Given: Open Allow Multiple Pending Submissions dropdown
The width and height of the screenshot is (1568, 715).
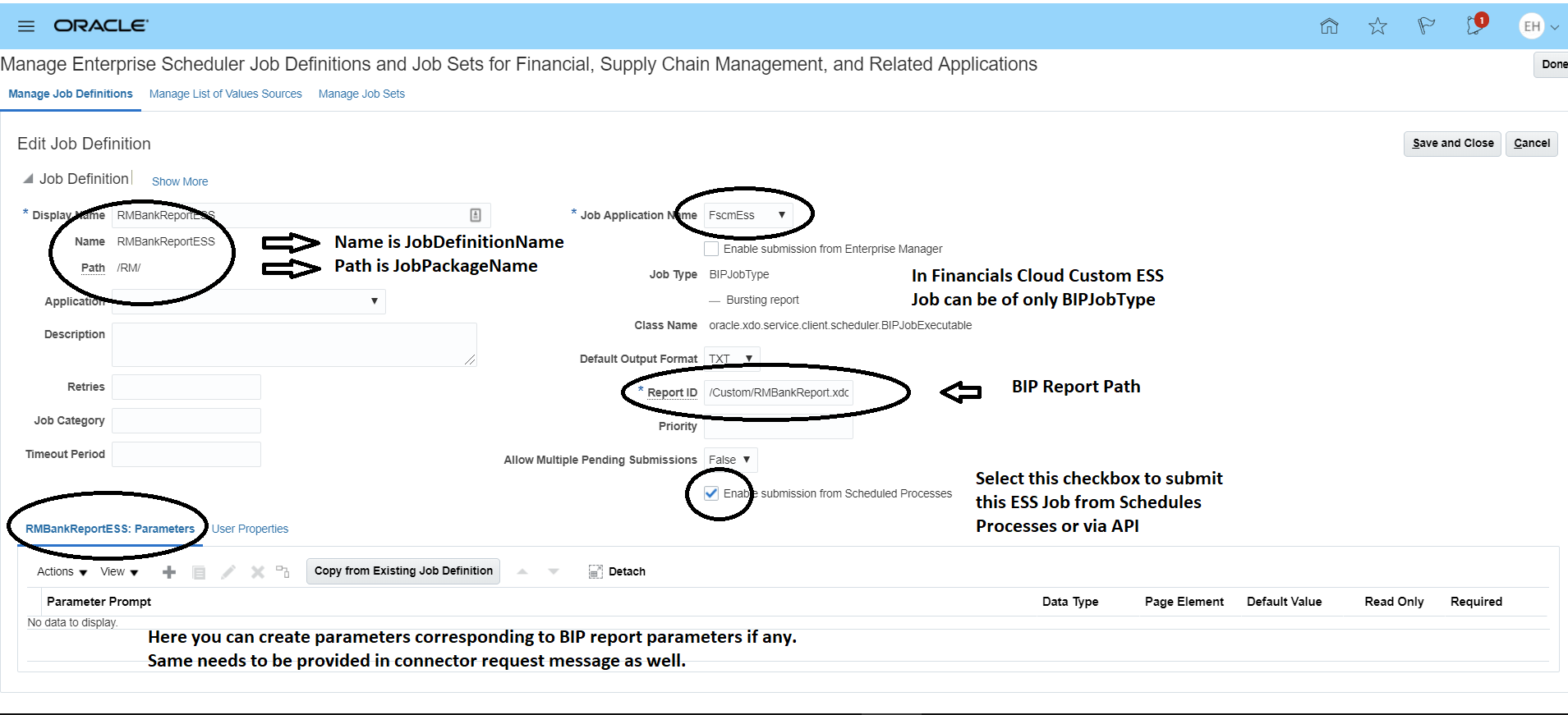Looking at the screenshot, I should pyautogui.click(x=730, y=460).
